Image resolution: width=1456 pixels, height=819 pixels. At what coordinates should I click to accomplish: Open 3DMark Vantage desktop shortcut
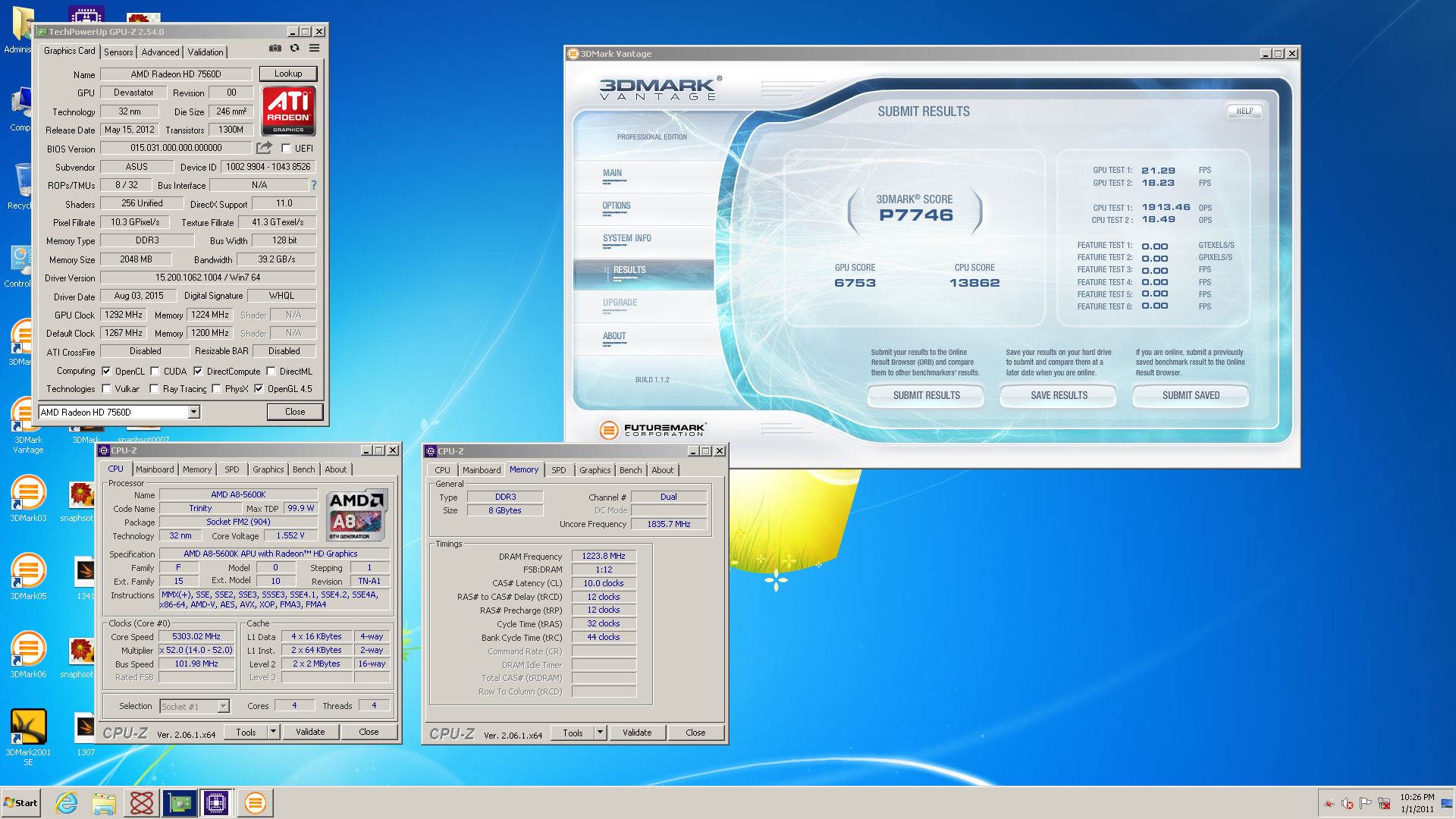click(x=27, y=425)
